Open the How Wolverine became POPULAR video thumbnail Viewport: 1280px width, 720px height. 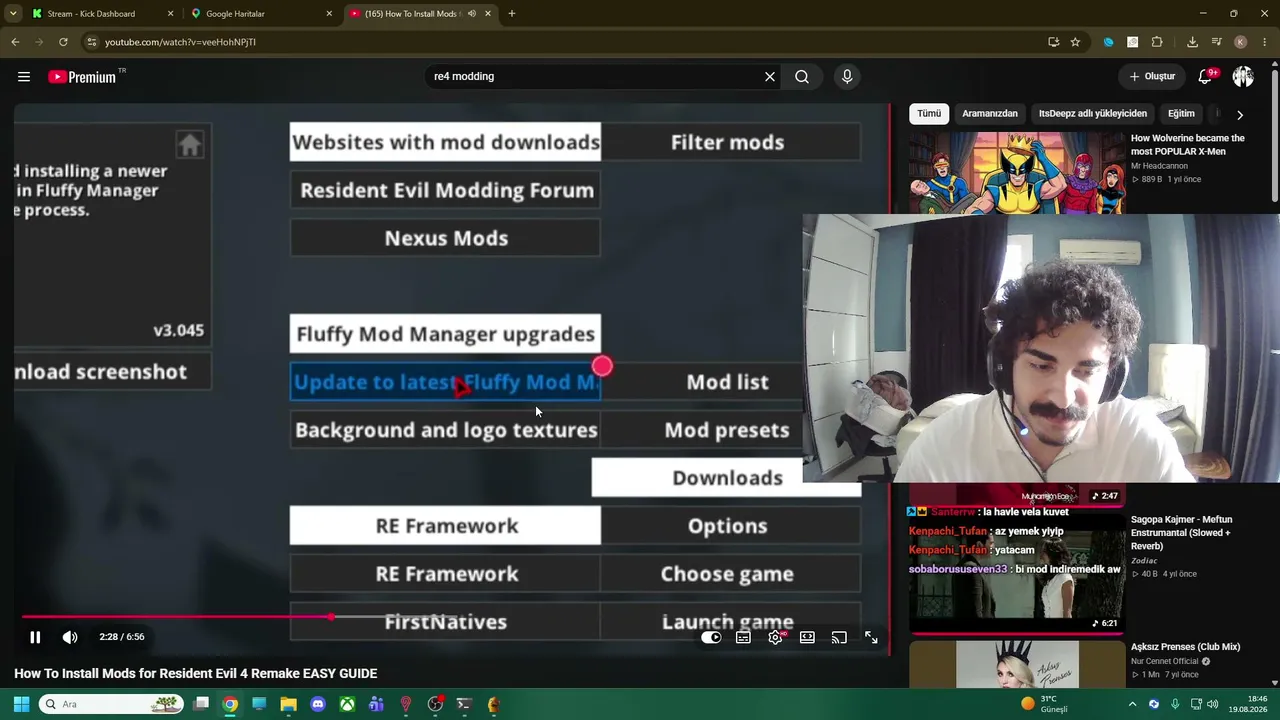1016,172
